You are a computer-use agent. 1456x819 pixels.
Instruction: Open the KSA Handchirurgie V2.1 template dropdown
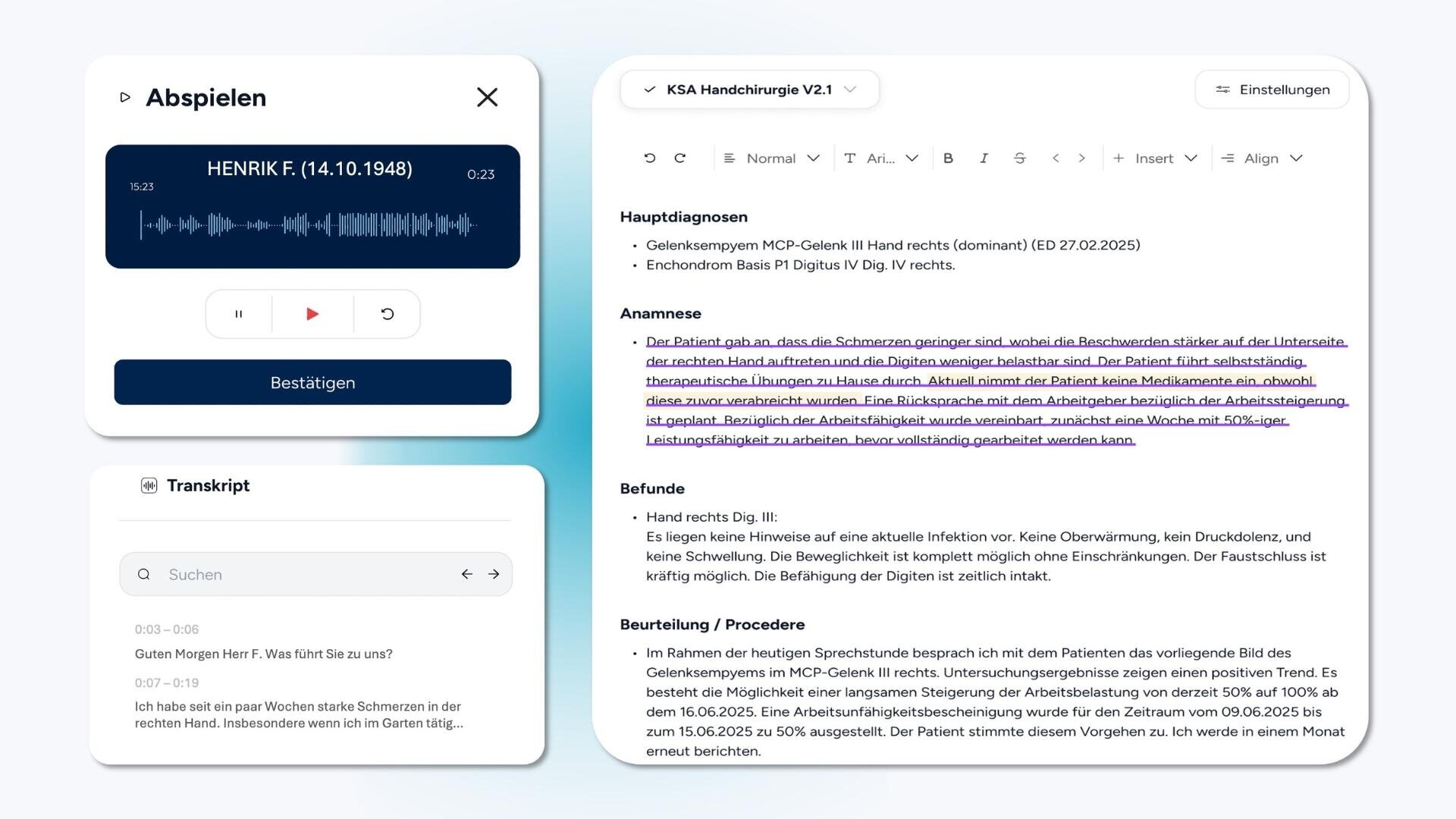coord(749,89)
